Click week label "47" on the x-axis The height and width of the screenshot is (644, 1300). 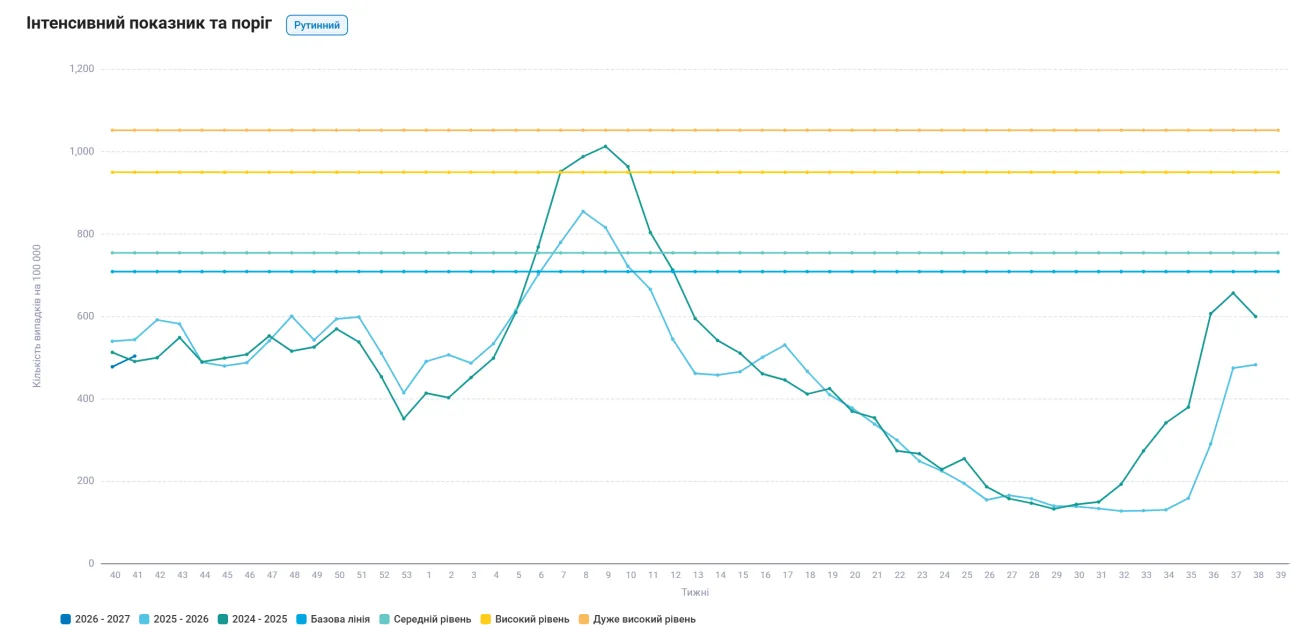click(x=271, y=575)
